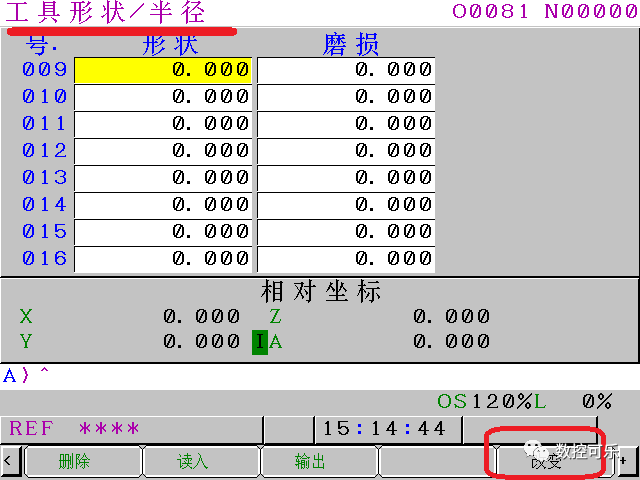The height and width of the screenshot is (480, 640).
Task: Click the N00000 sequence number
Action: [x=590, y=11]
